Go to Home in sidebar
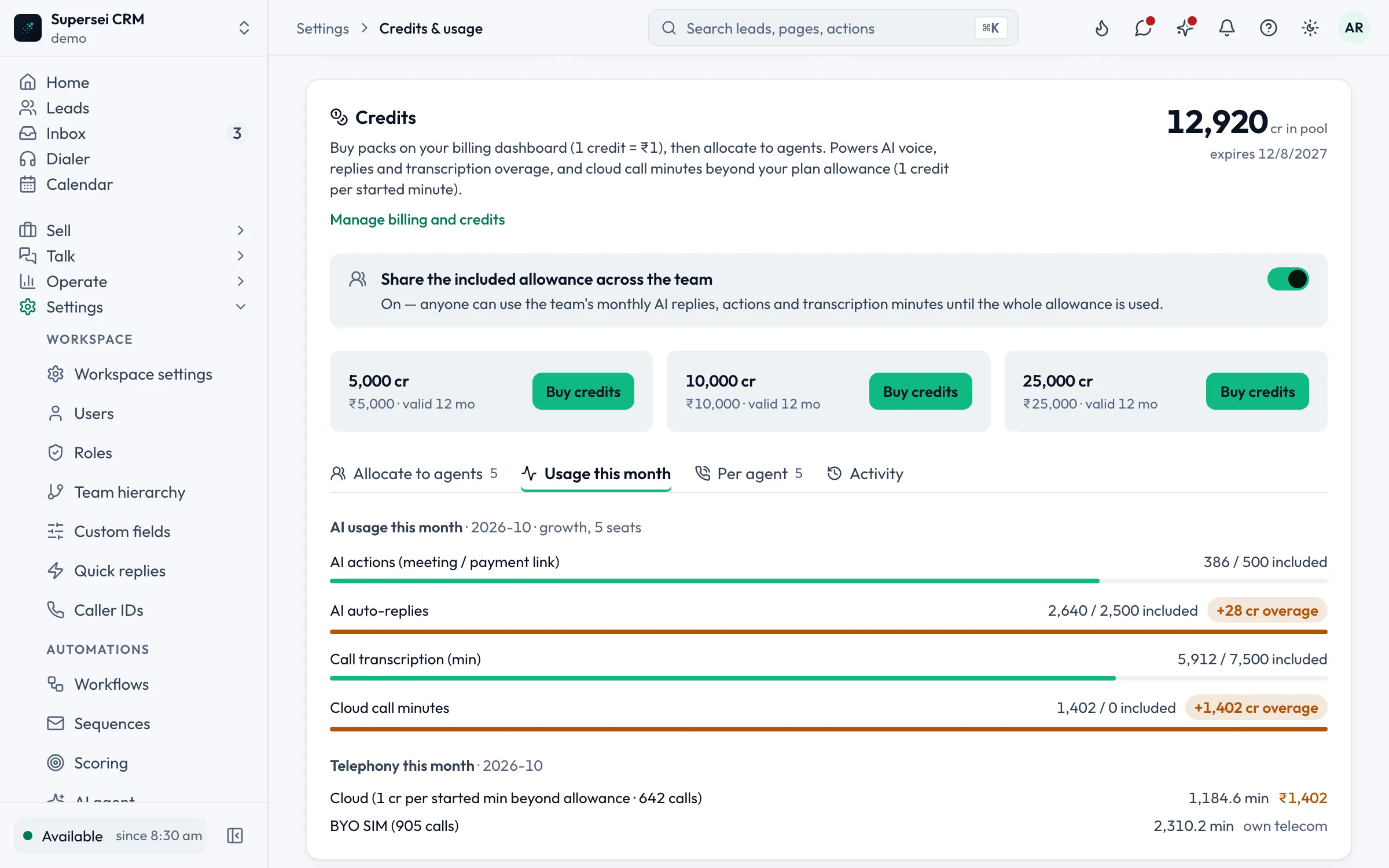Viewport: 1389px width, 868px height. point(133,82)
